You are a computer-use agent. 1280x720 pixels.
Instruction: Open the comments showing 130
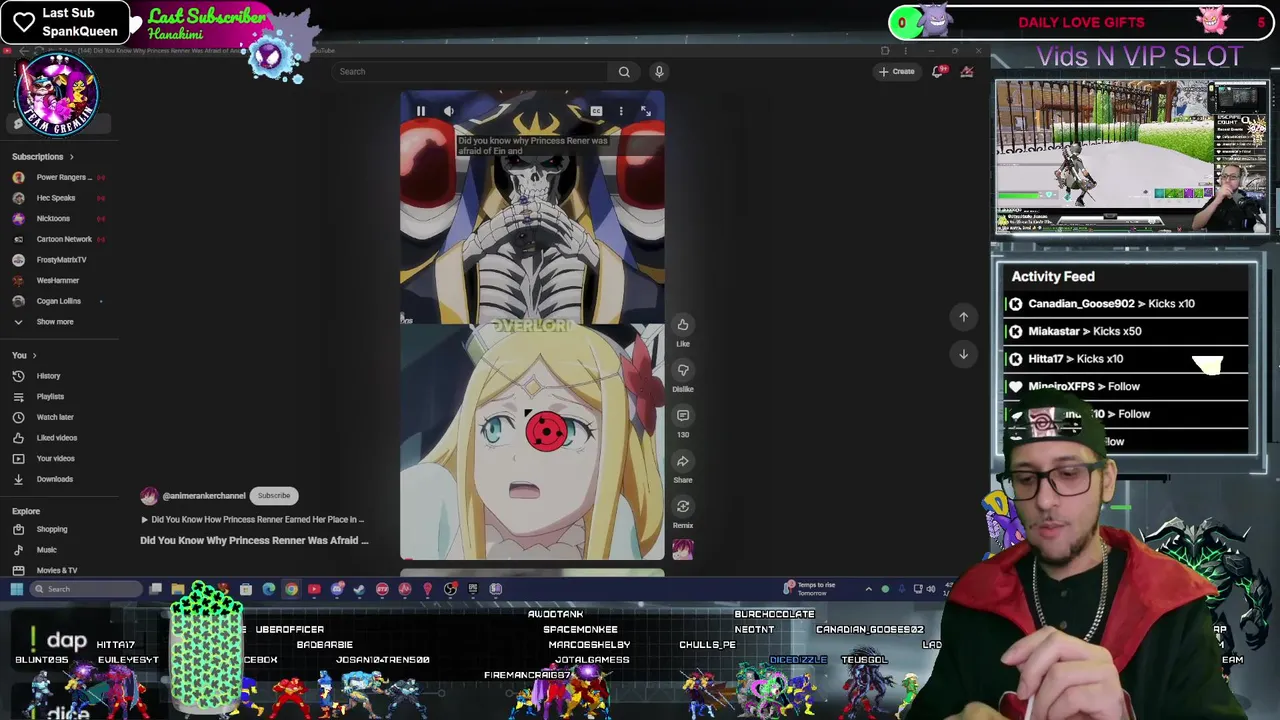pos(683,415)
